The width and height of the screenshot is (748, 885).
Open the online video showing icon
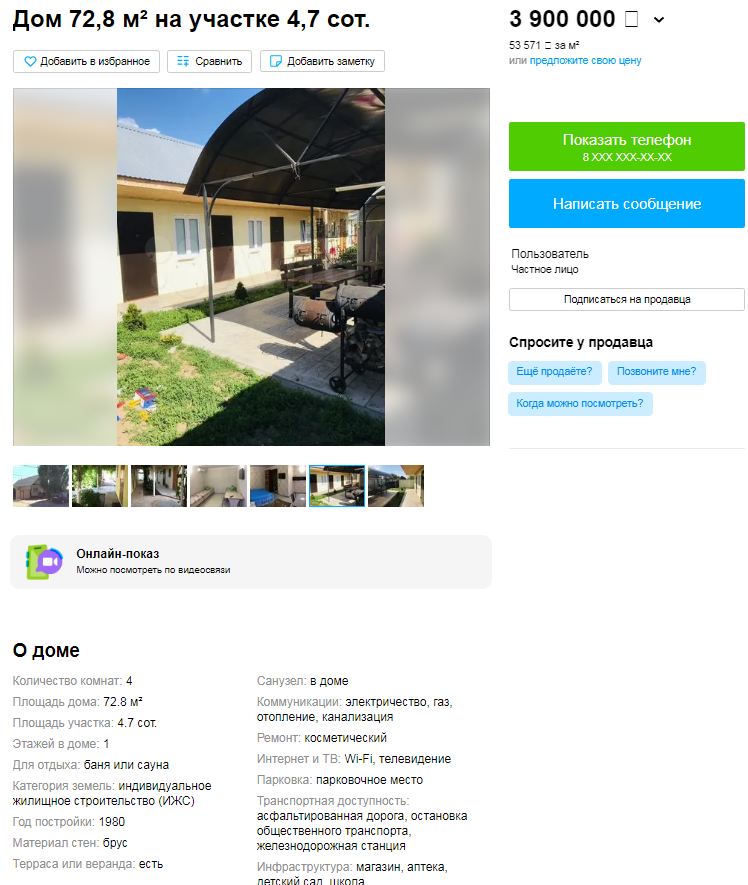tap(44, 562)
